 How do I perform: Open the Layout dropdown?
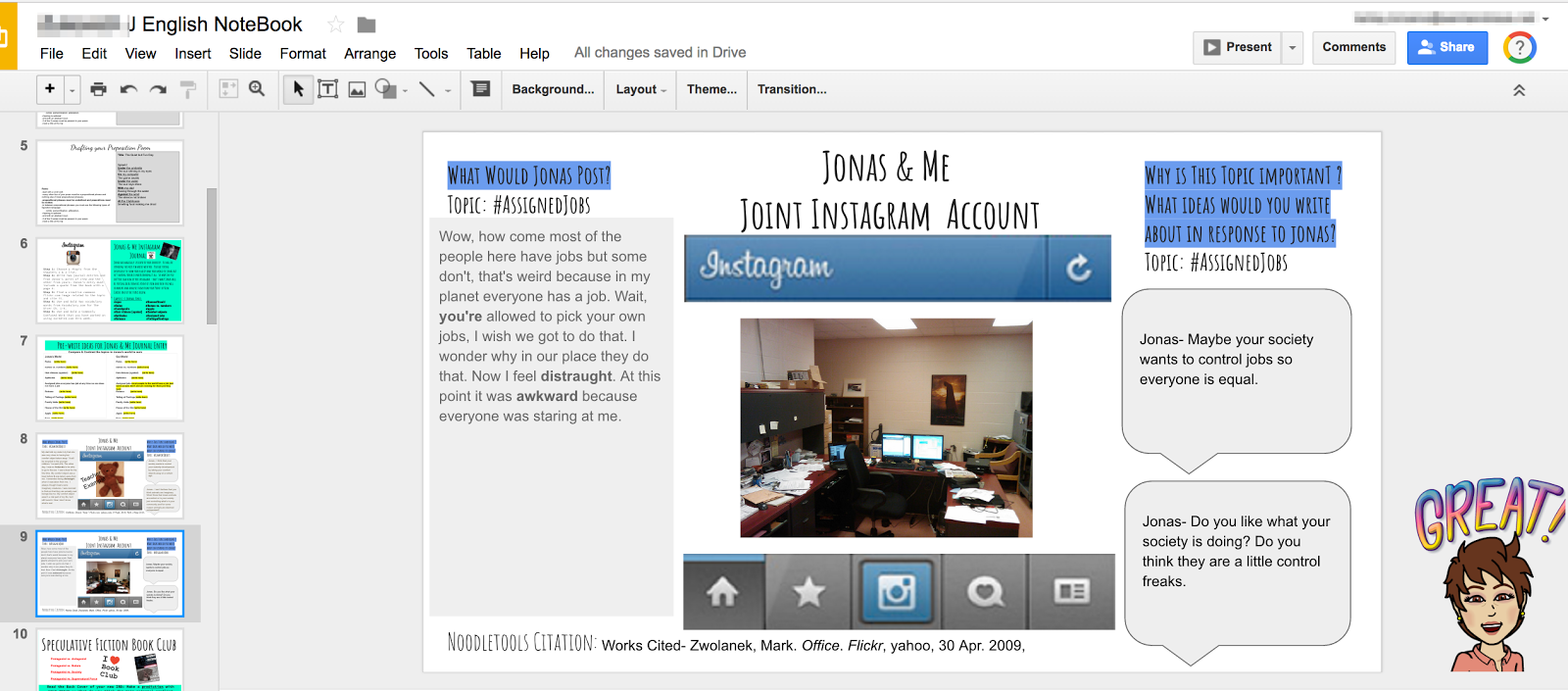pyautogui.click(x=641, y=89)
